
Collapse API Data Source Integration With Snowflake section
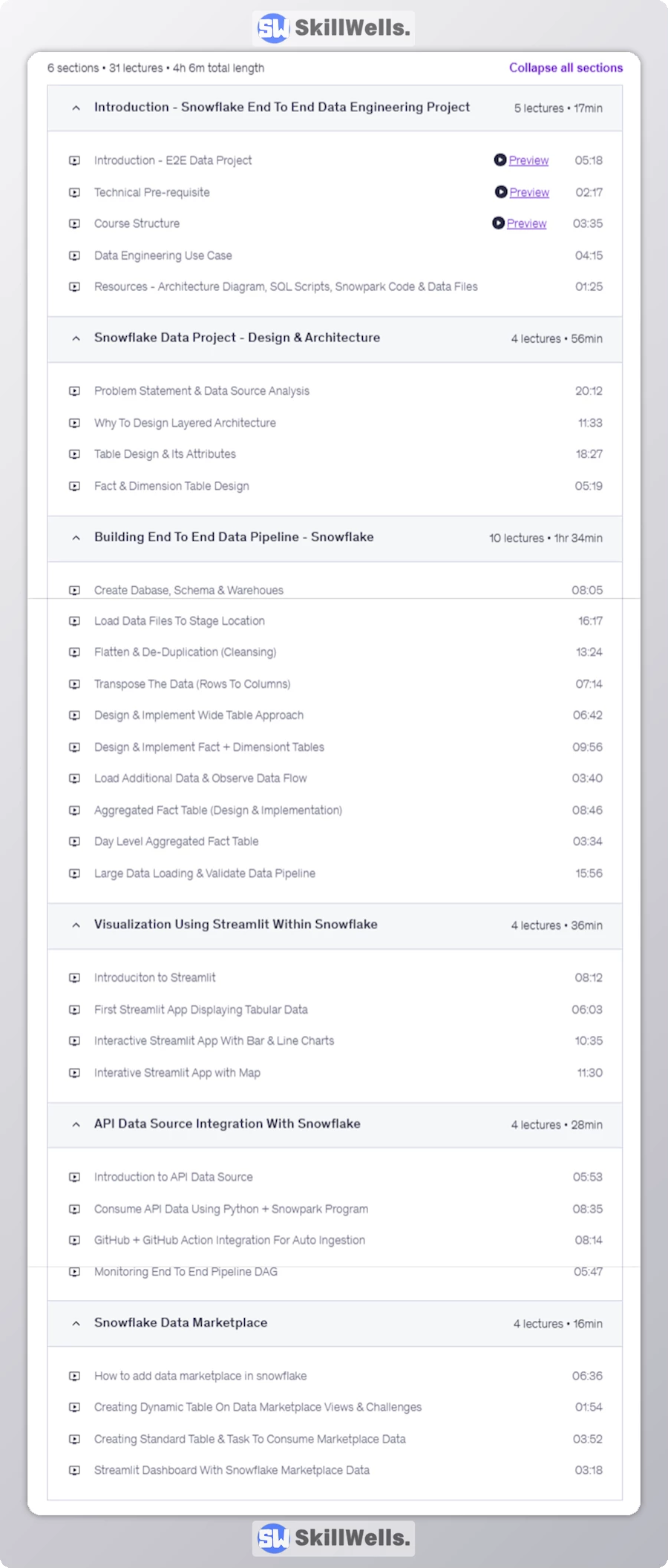[76, 1125]
